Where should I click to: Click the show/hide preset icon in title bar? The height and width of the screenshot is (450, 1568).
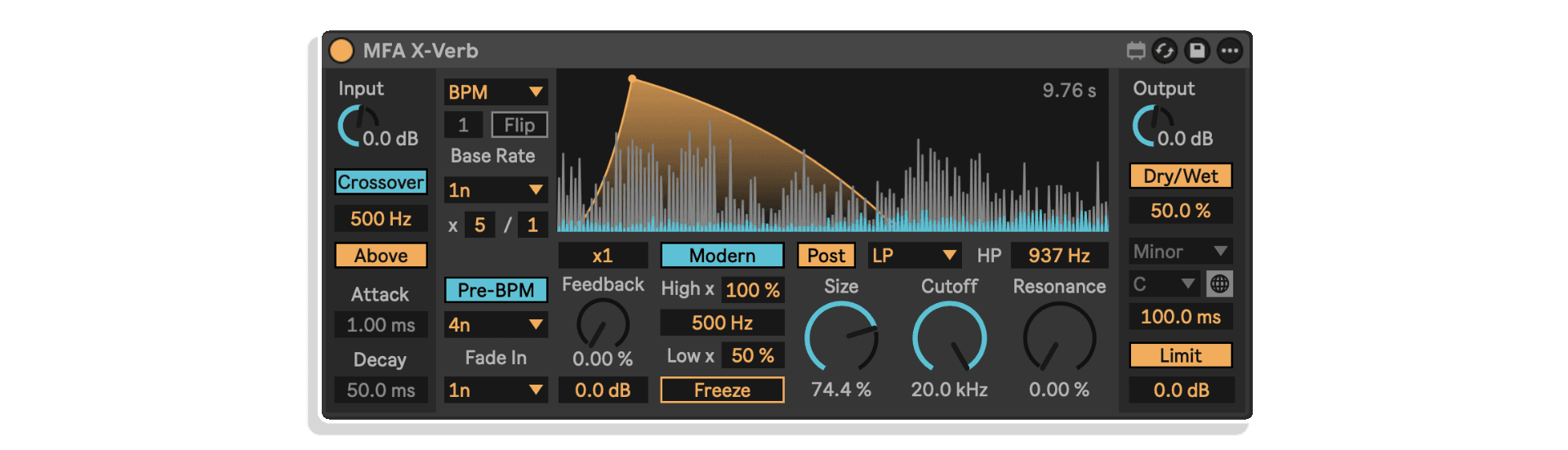[x=1136, y=51]
